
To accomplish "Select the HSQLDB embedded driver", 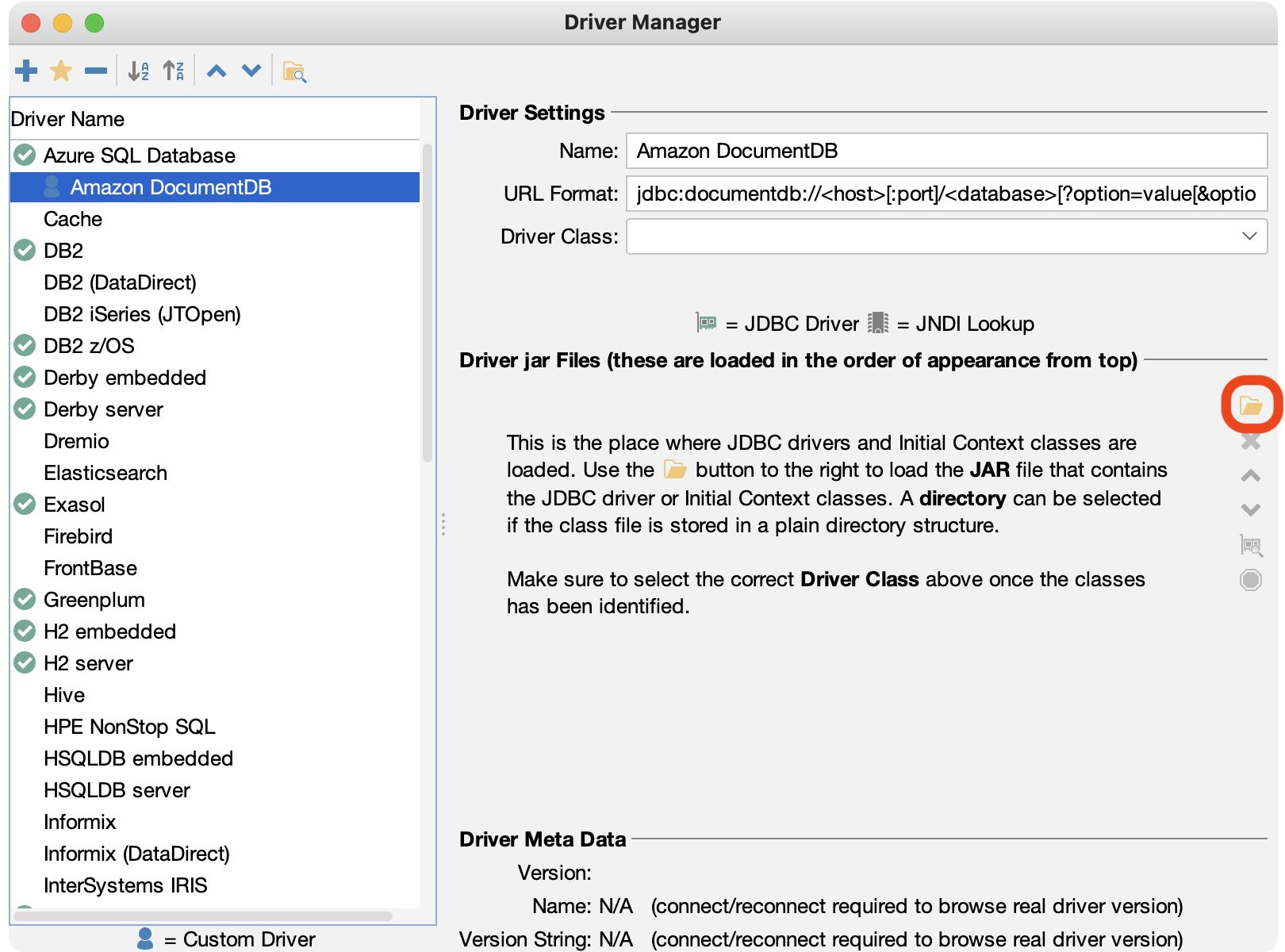I will pyautogui.click(x=215, y=758).
